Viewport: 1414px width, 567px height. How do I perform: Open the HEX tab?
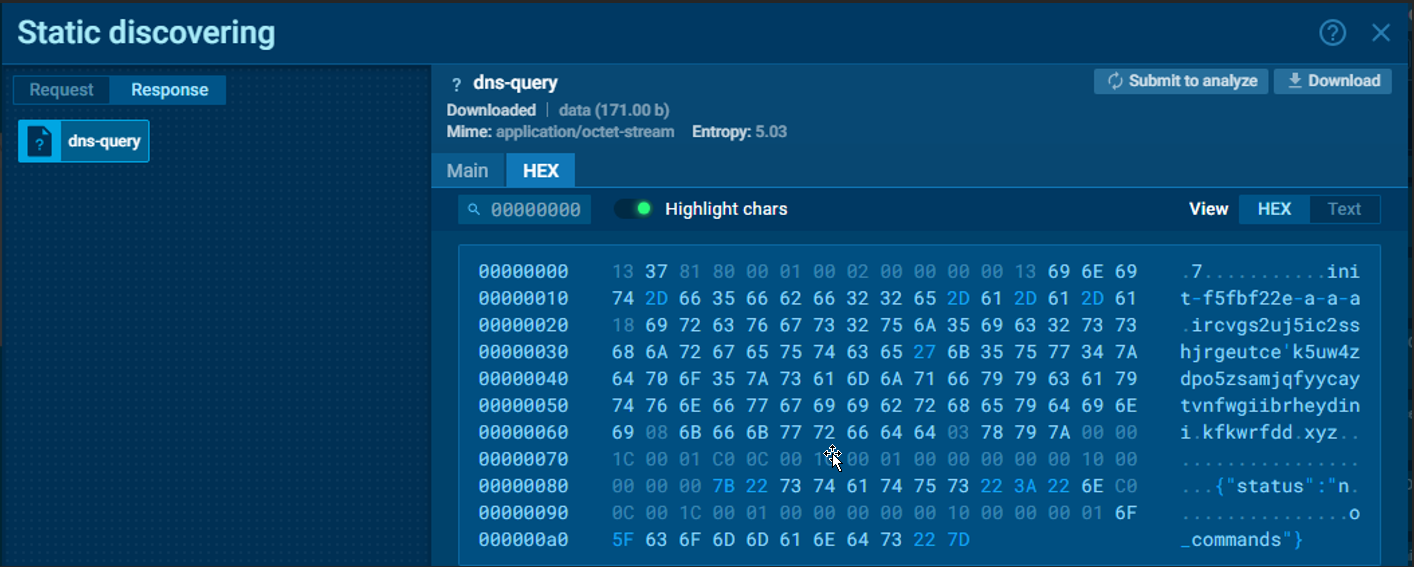[x=541, y=171]
